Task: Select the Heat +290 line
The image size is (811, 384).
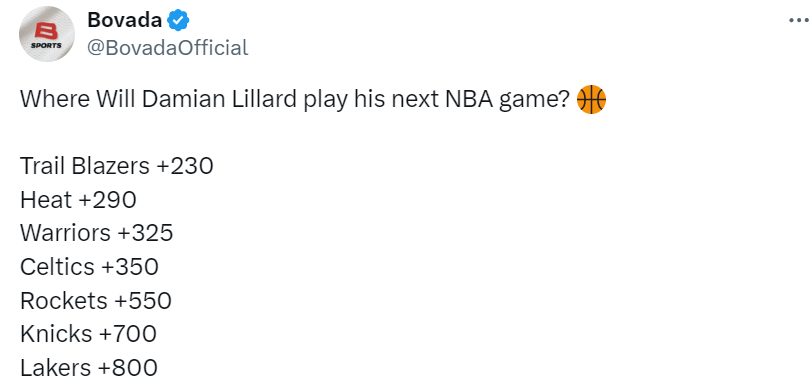Action: 78,200
